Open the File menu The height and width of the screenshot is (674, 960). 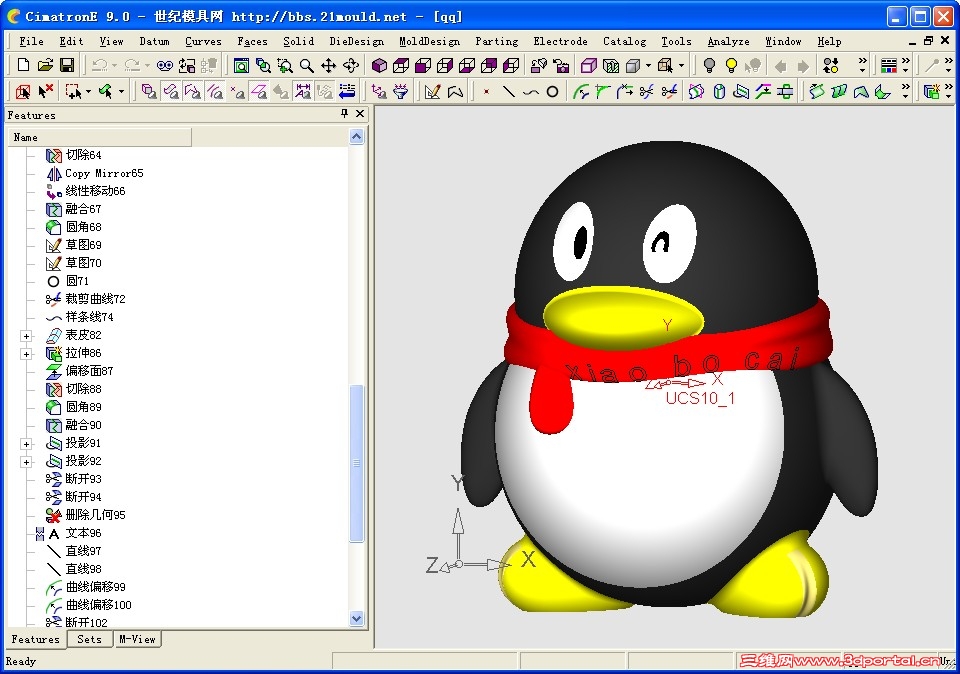pyautogui.click(x=31, y=42)
